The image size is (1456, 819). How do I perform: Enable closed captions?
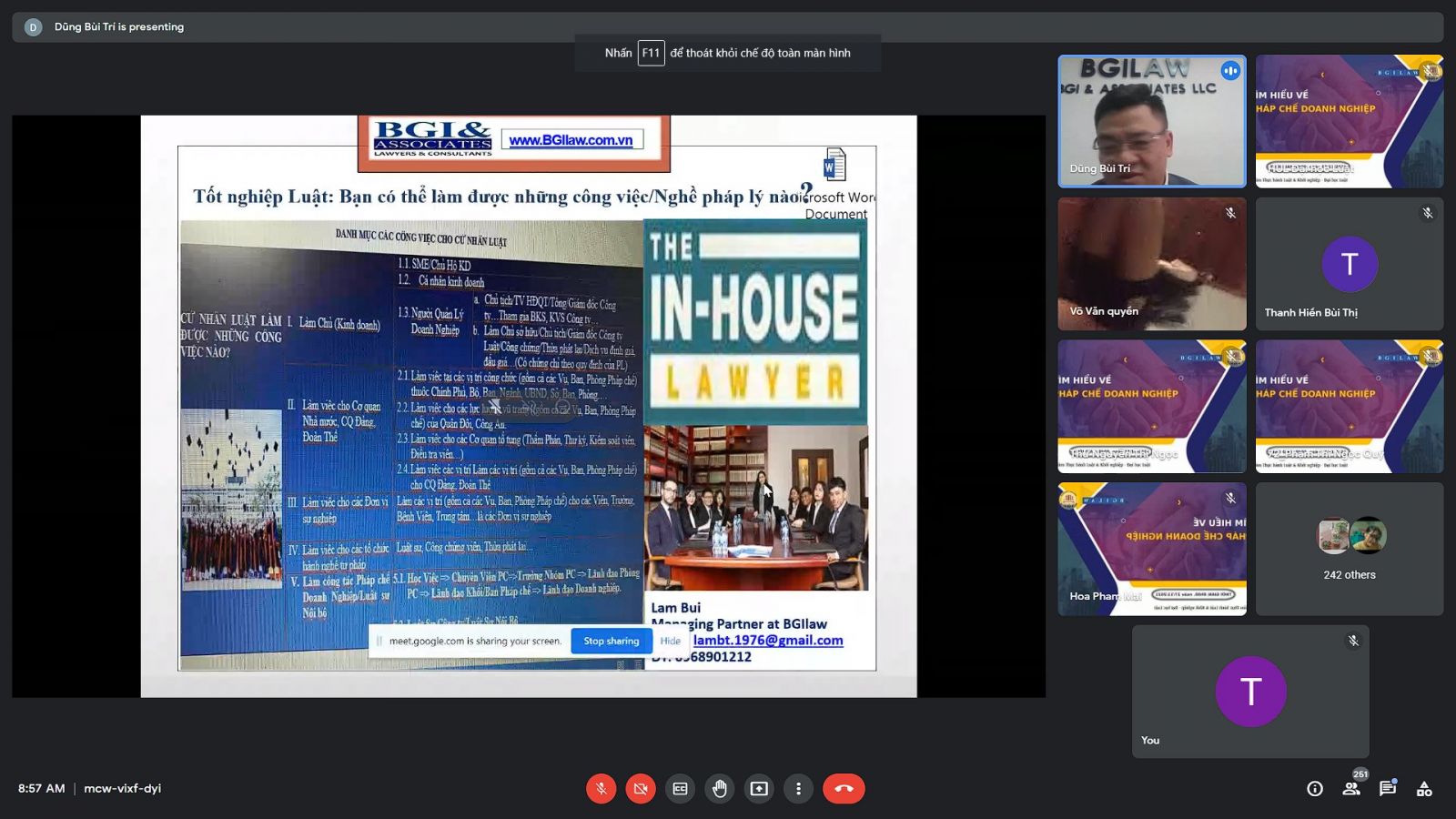coord(680,789)
